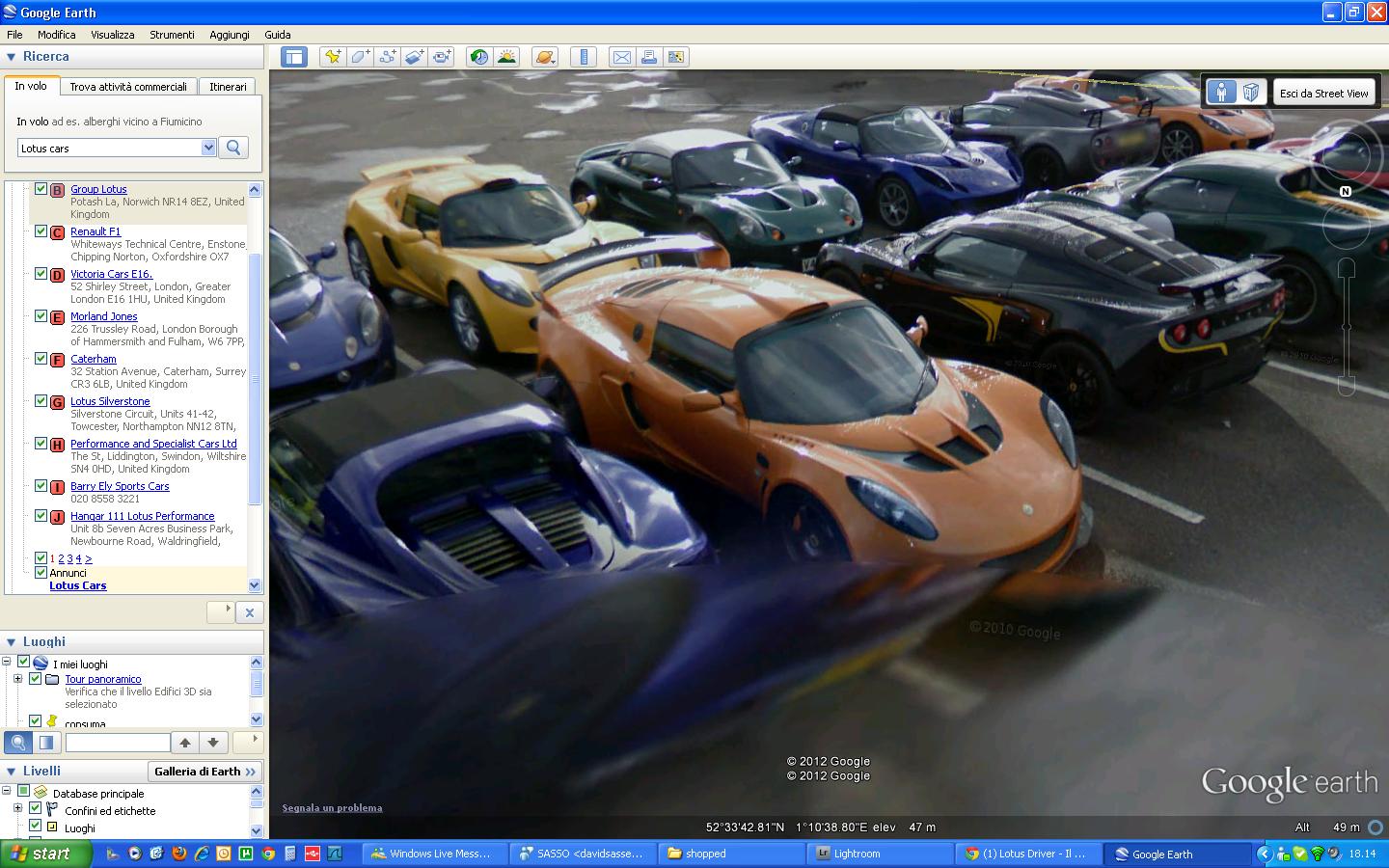Collapse the Database principale tree node
Screen dimensions: 1389x868
(7, 792)
